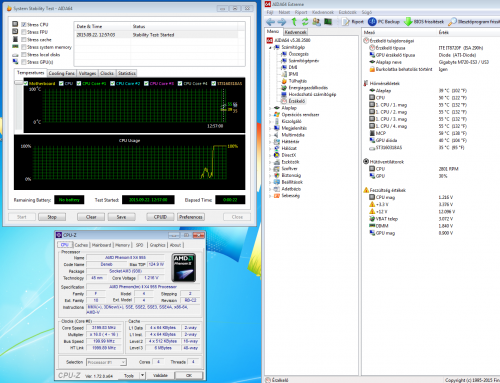Viewport: 500px width, 383px height.
Task: Open driver updates magnifier toolbar item
Action: (474, 22)
